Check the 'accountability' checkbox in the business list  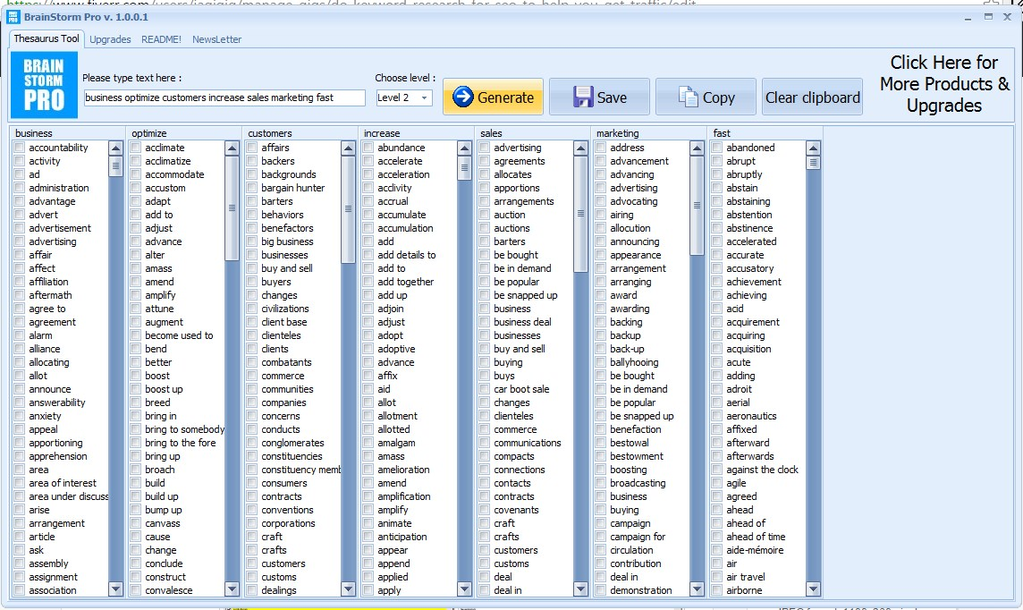[x=20, y=147]
